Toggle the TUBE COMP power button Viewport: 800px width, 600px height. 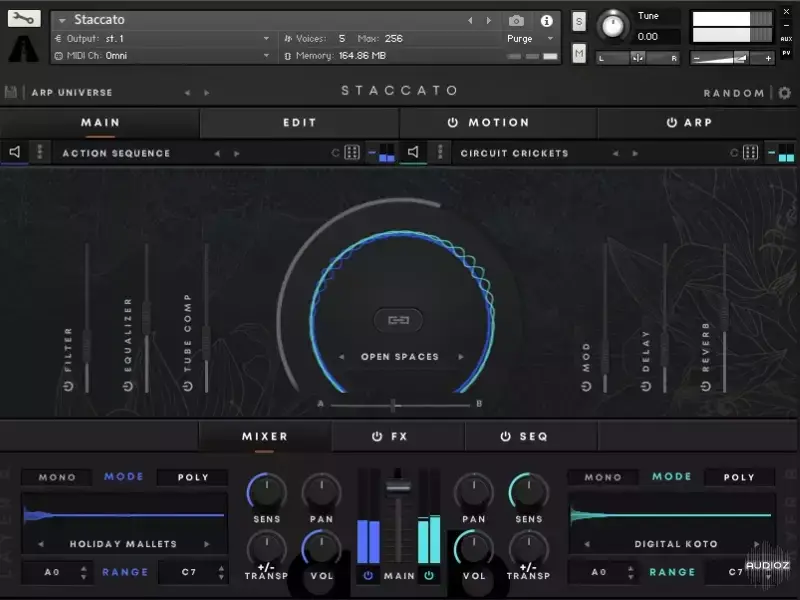188,386
